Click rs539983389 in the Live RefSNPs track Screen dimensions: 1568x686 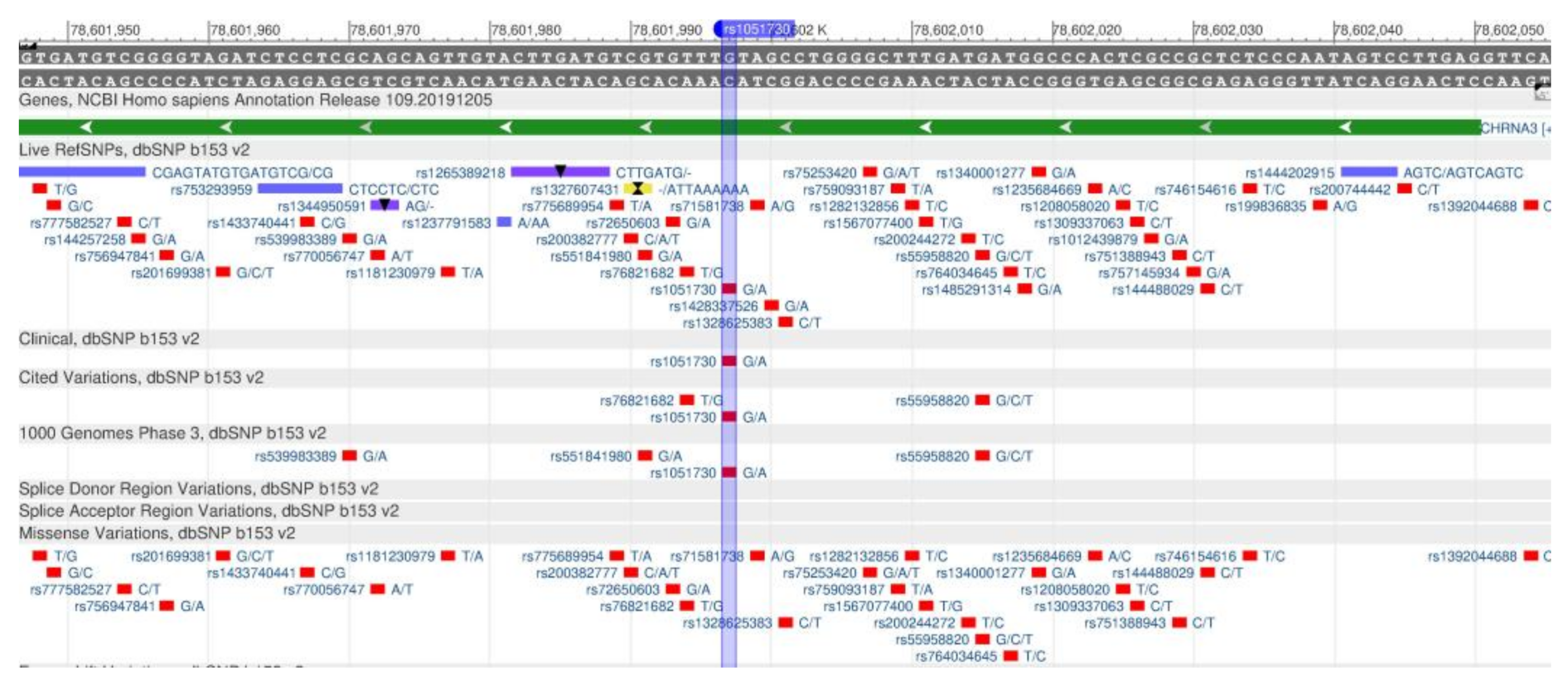coord(295,240)
